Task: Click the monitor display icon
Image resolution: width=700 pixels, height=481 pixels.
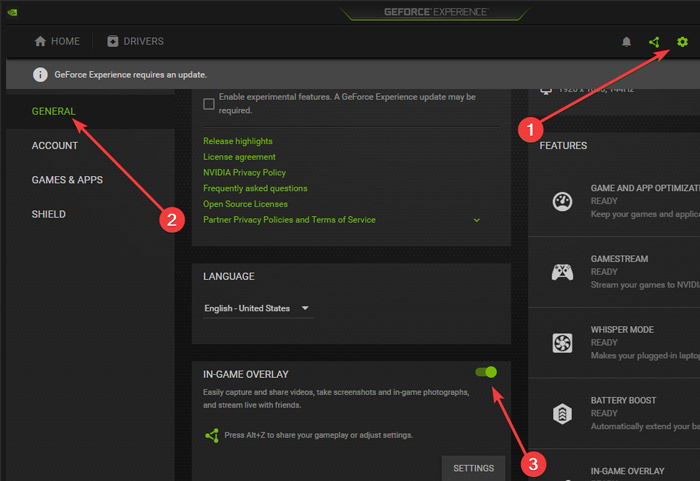Action: 546,91
